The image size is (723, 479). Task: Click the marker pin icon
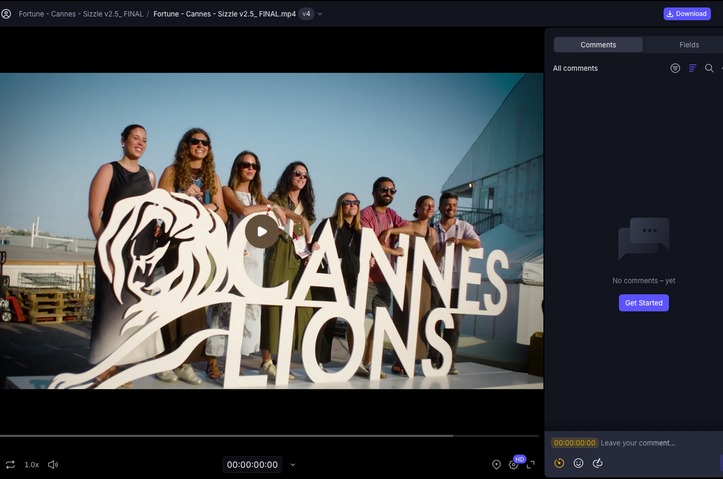tap(496, 465)
